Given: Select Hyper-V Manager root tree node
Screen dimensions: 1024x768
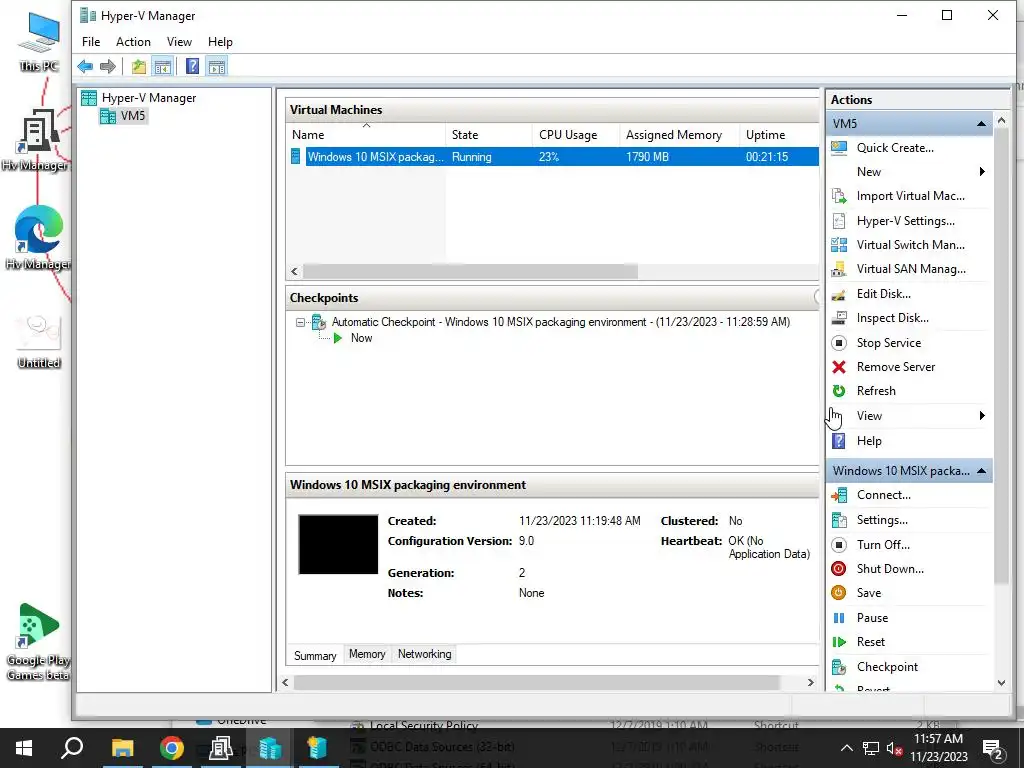Looking at the screenshot, I should (149, 98).
